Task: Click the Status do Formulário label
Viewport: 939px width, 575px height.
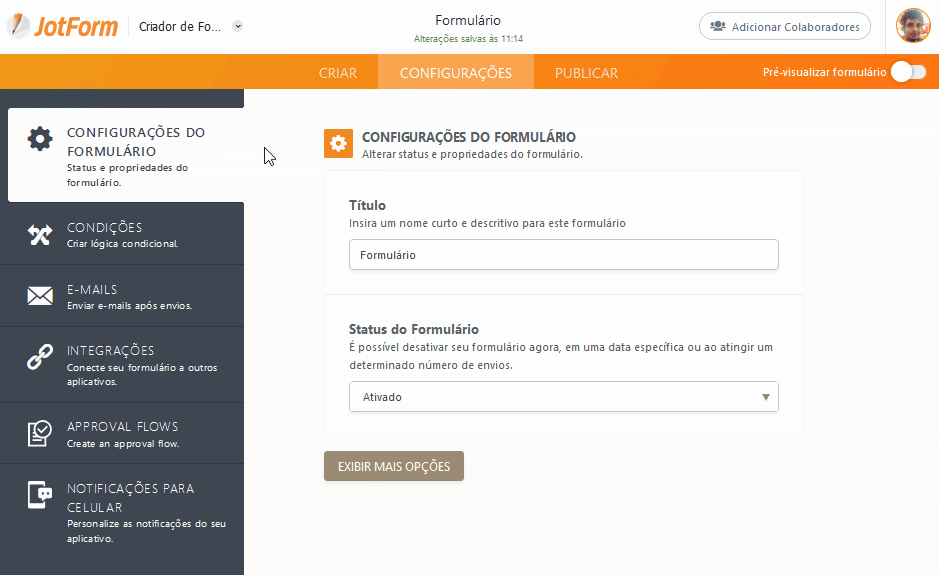Action: pyautogui.click(x=414, y=329)
